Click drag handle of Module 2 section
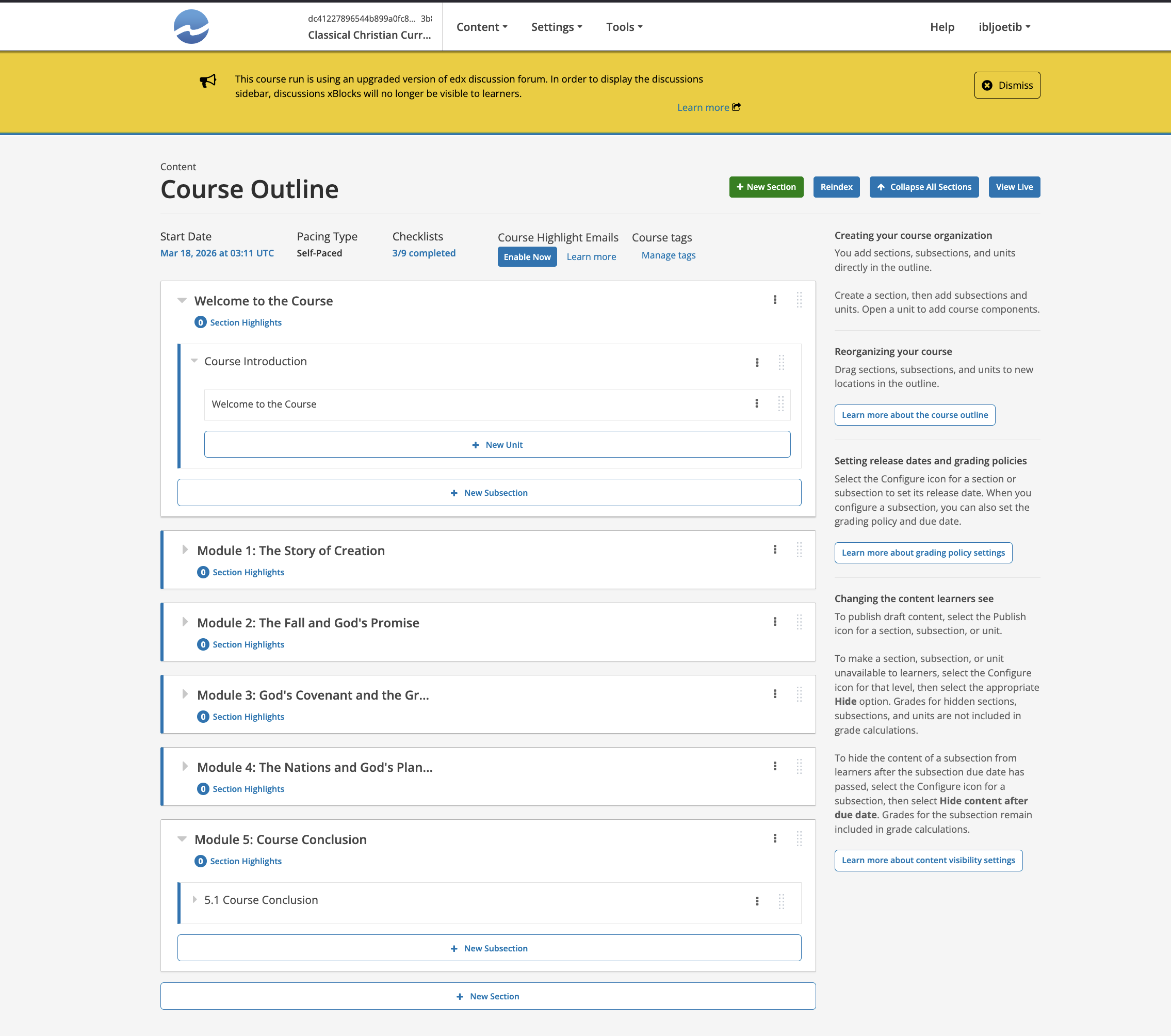Screen dimensions: 1171x1036 [799, 622]
